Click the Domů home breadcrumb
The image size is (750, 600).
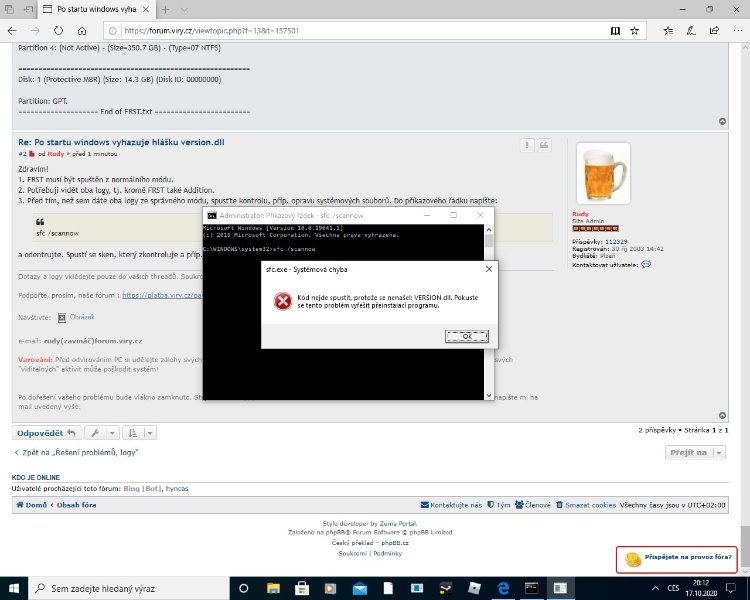32,505
